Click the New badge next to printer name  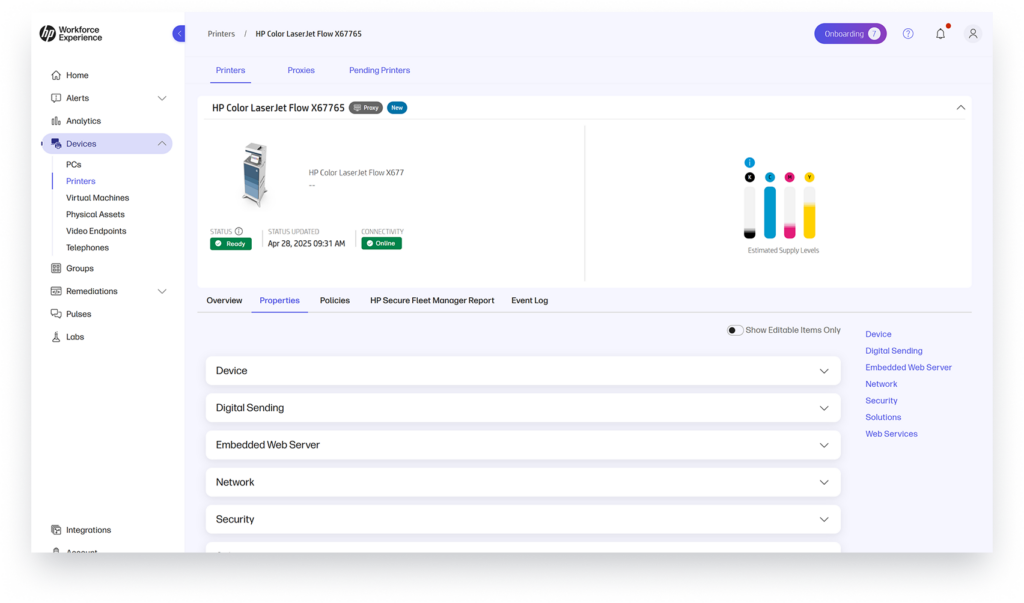click(x=397, y=108)
